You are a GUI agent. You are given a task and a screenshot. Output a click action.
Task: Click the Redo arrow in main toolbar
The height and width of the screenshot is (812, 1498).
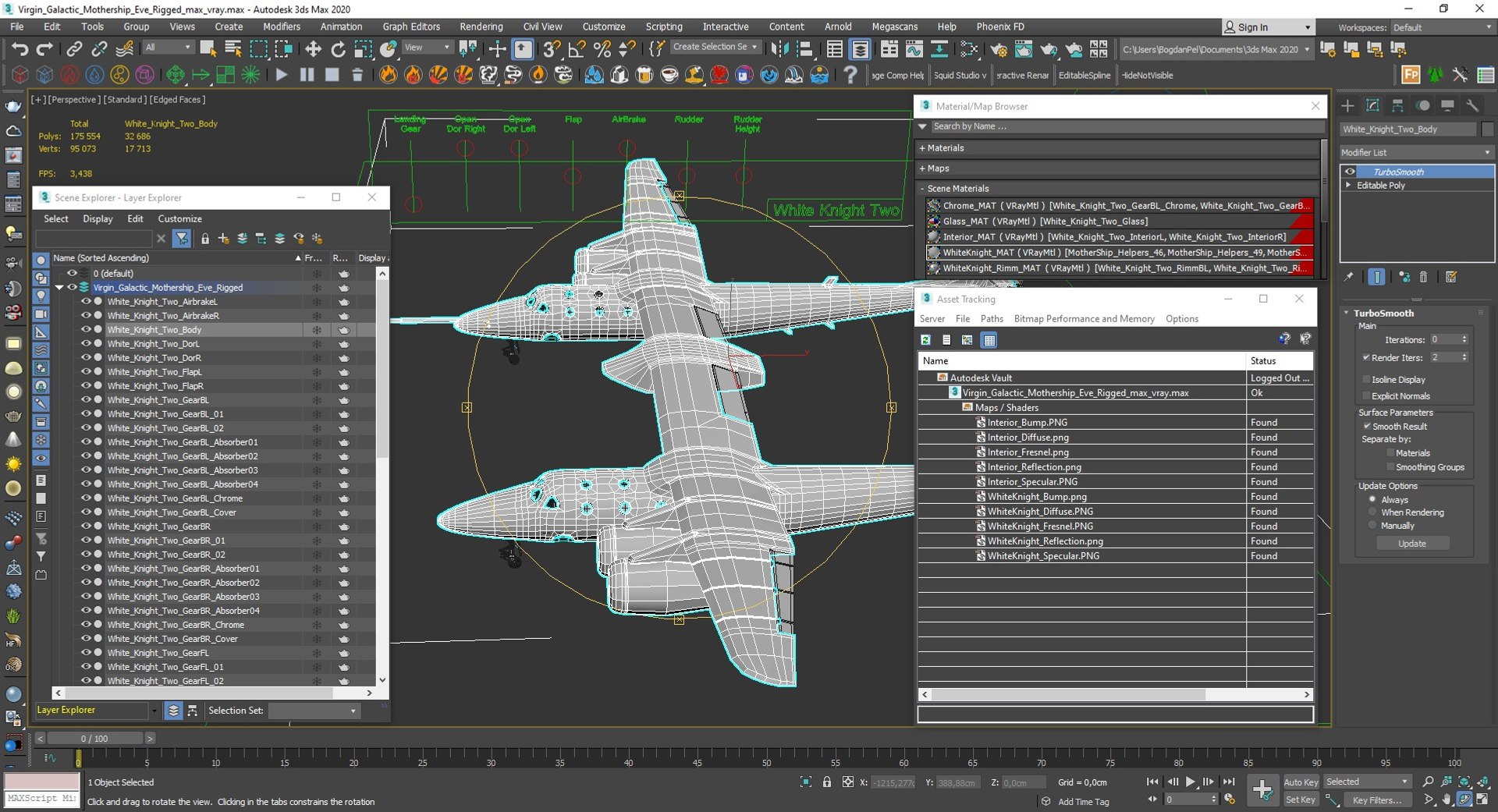(x=44, y=49)
